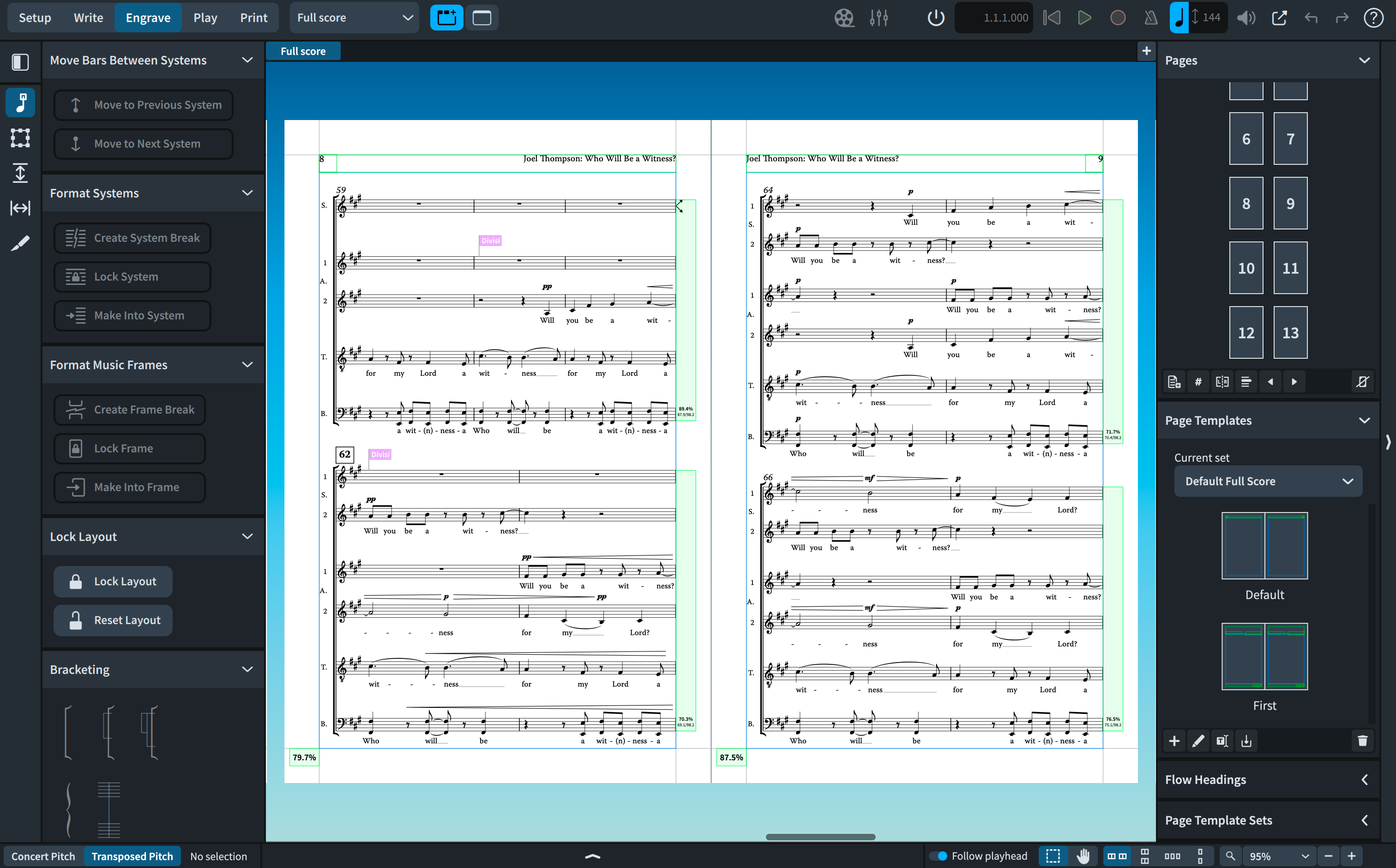Open the Mixer icon

tap(879, 18)
